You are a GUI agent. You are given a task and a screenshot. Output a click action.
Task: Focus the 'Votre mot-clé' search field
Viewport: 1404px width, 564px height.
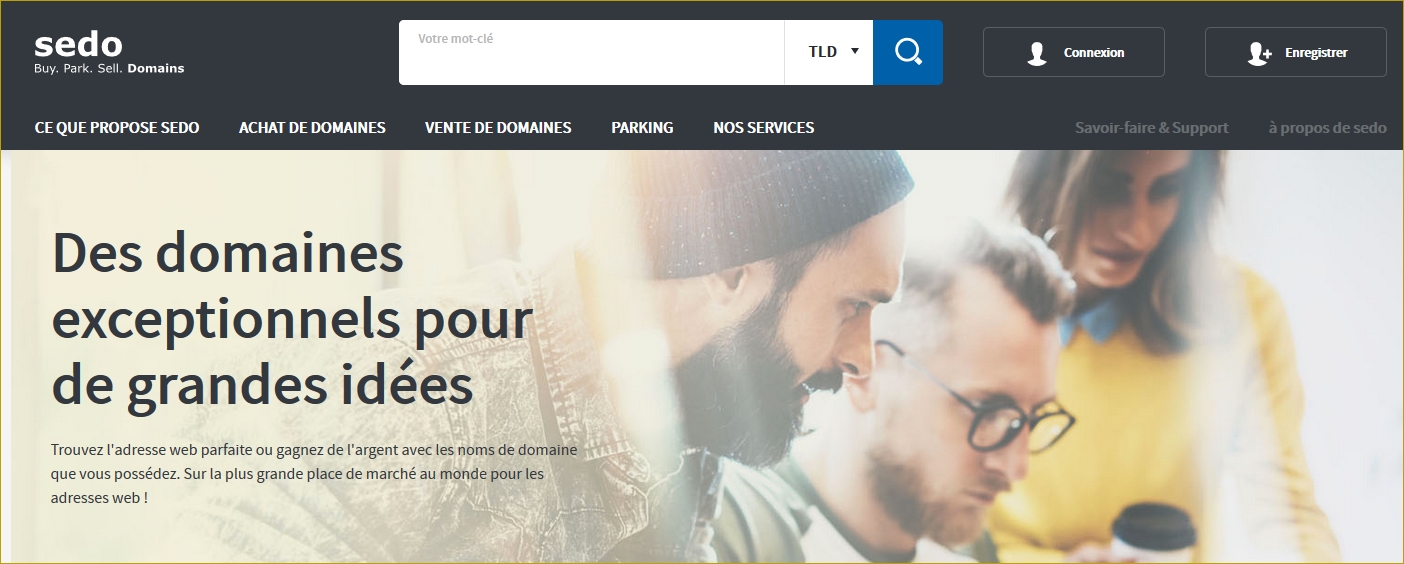591,52
